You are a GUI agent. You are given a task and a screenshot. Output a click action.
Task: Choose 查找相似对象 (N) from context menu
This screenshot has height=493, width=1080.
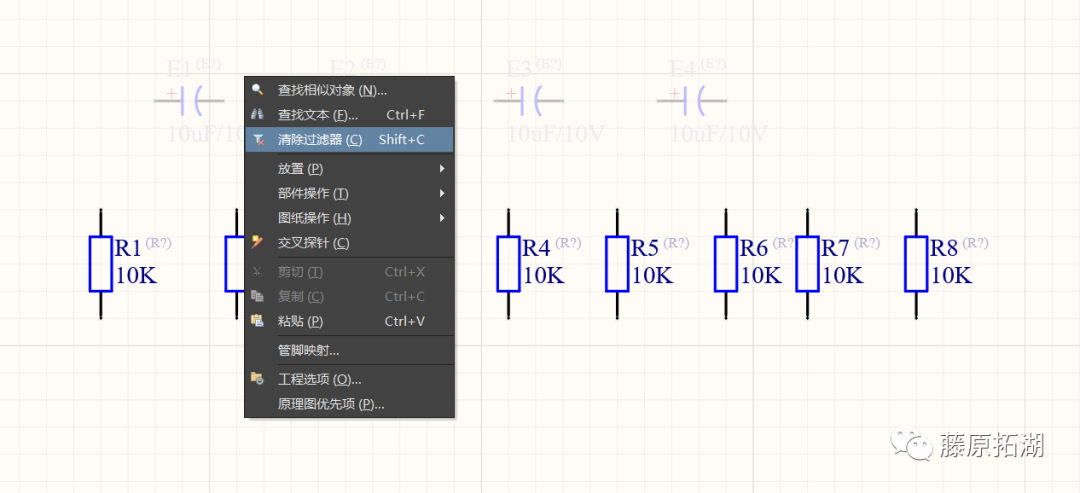(x=350, y=90)
